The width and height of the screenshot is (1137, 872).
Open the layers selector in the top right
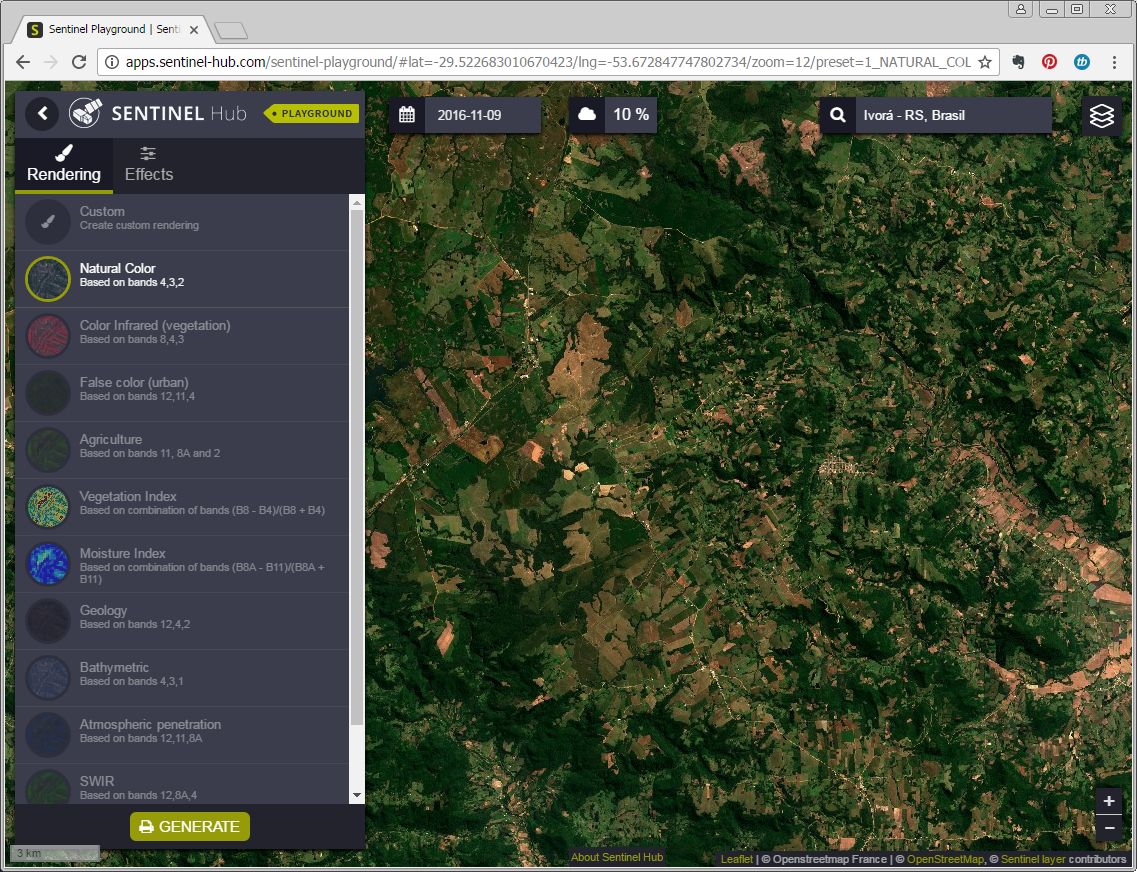1101,114
